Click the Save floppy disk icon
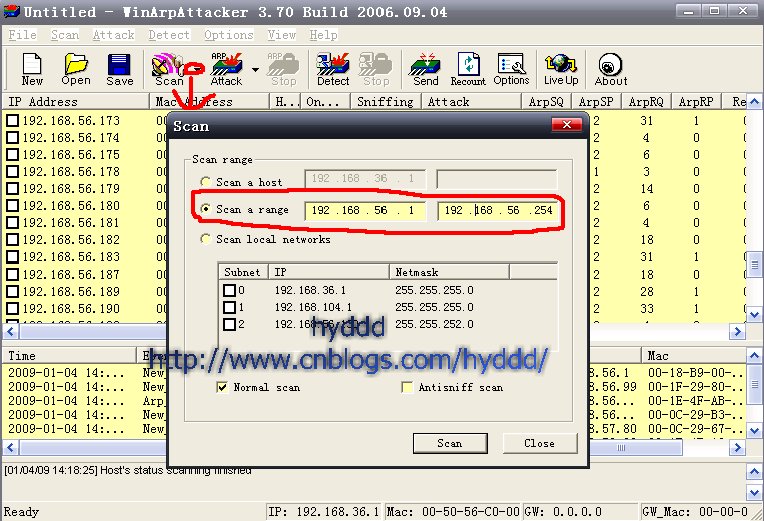764x521 pixels. point(119,69)
